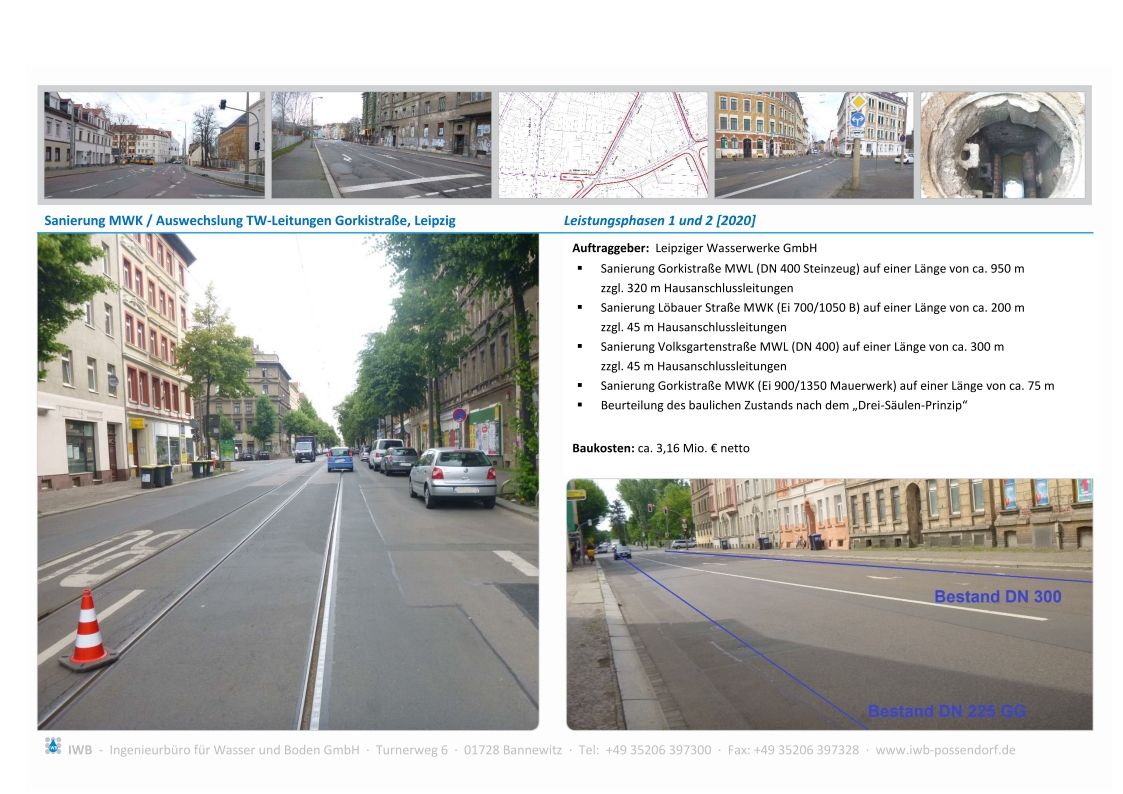
Task: Click the large street photo with traffic cone
Action: (x=287, y=481)
